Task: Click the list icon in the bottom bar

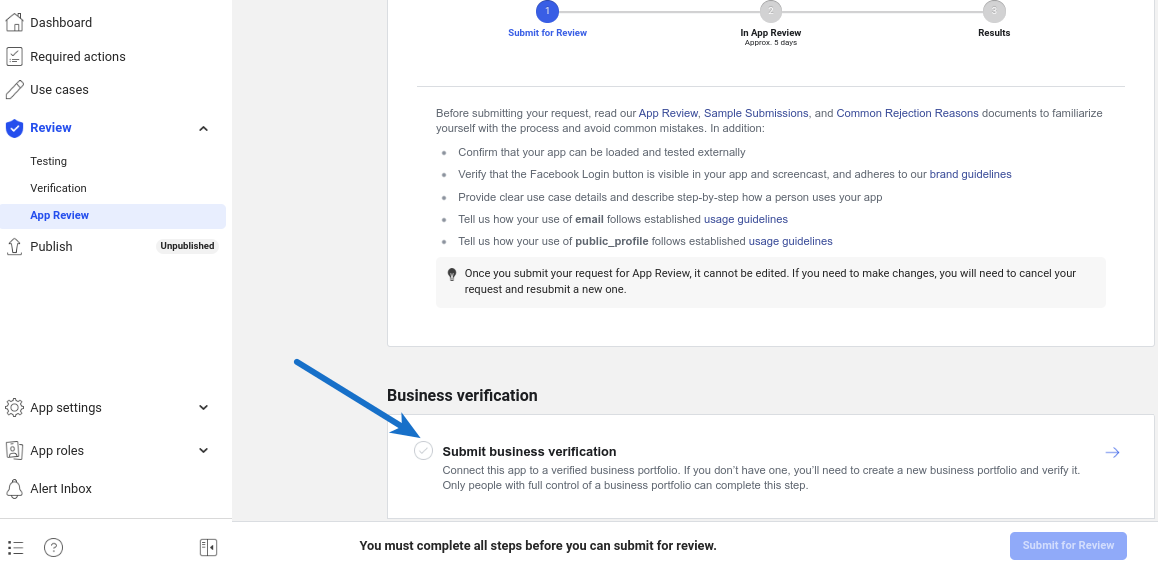Action: [x=16, y=547]
